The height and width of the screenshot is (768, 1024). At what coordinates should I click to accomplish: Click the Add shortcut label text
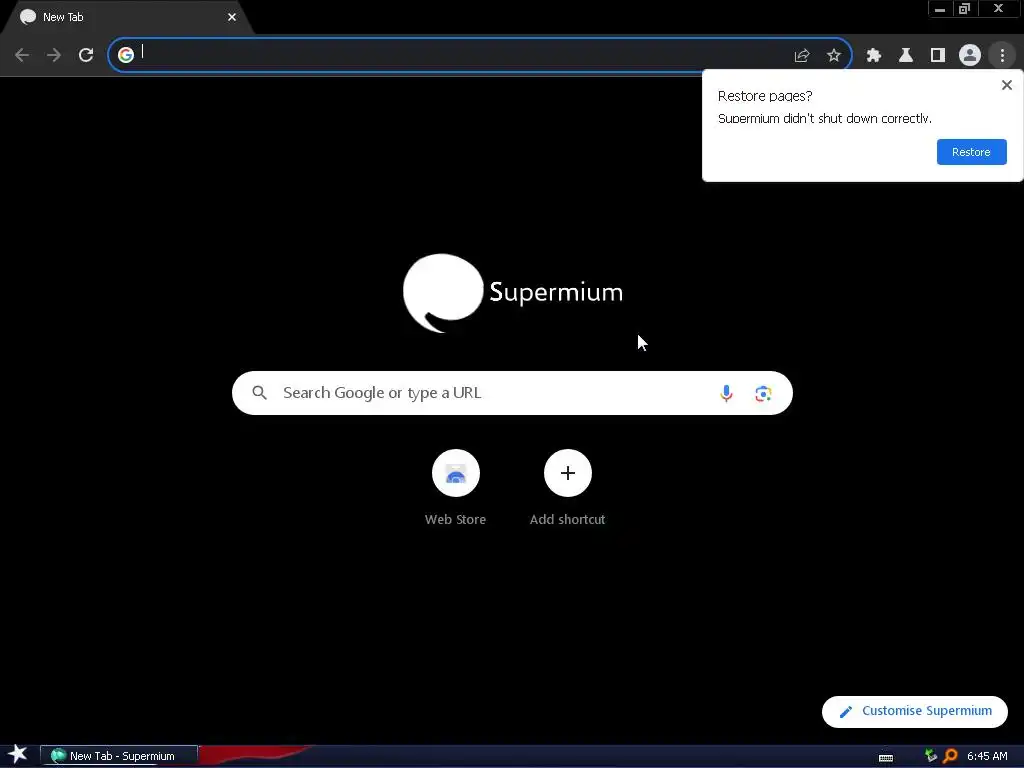[x=568, y=519]
